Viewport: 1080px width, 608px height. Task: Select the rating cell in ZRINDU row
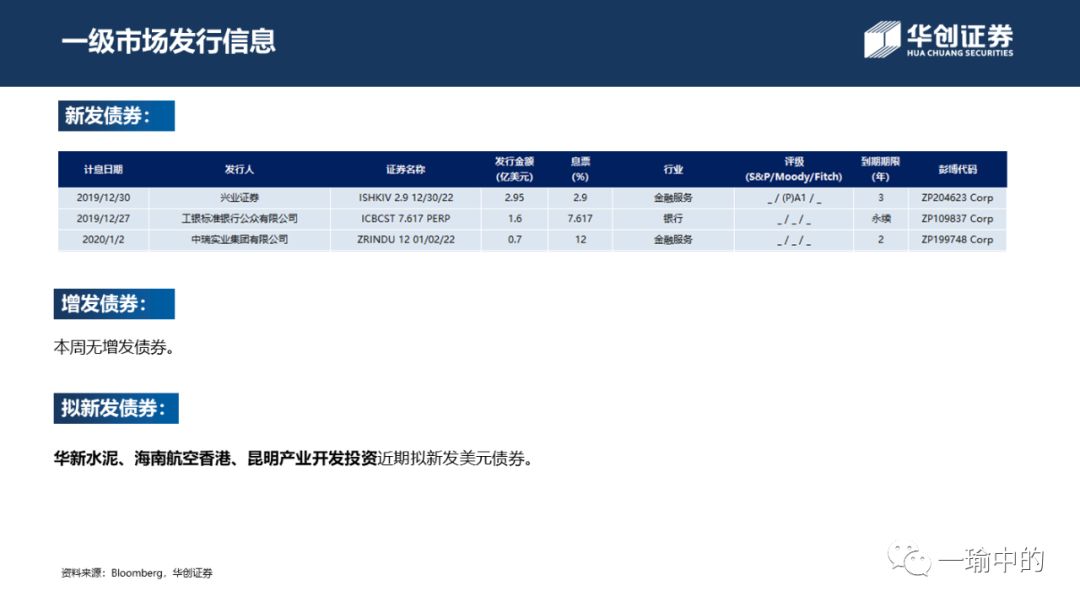794,241
